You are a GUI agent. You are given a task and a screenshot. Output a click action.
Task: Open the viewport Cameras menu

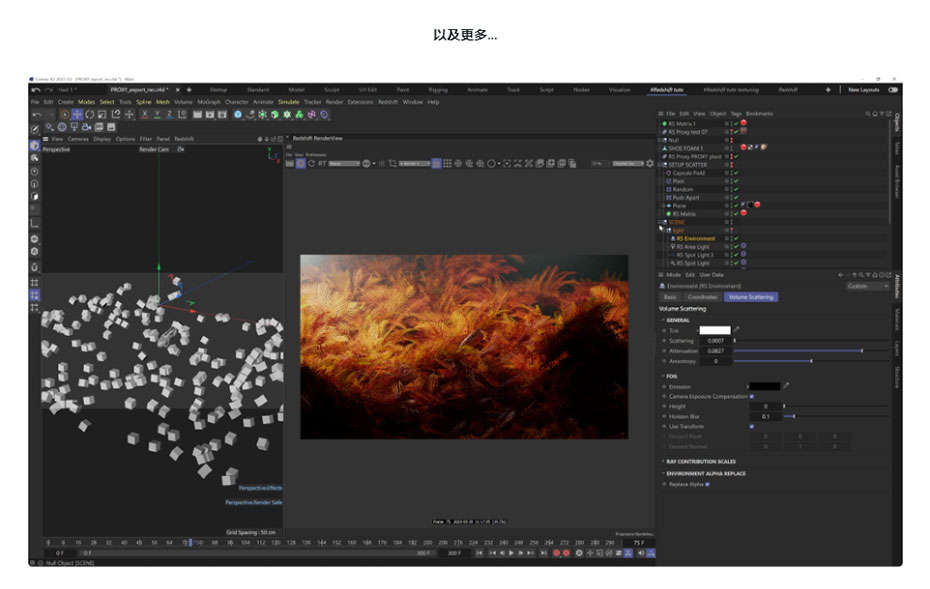(x=78, y=139)
